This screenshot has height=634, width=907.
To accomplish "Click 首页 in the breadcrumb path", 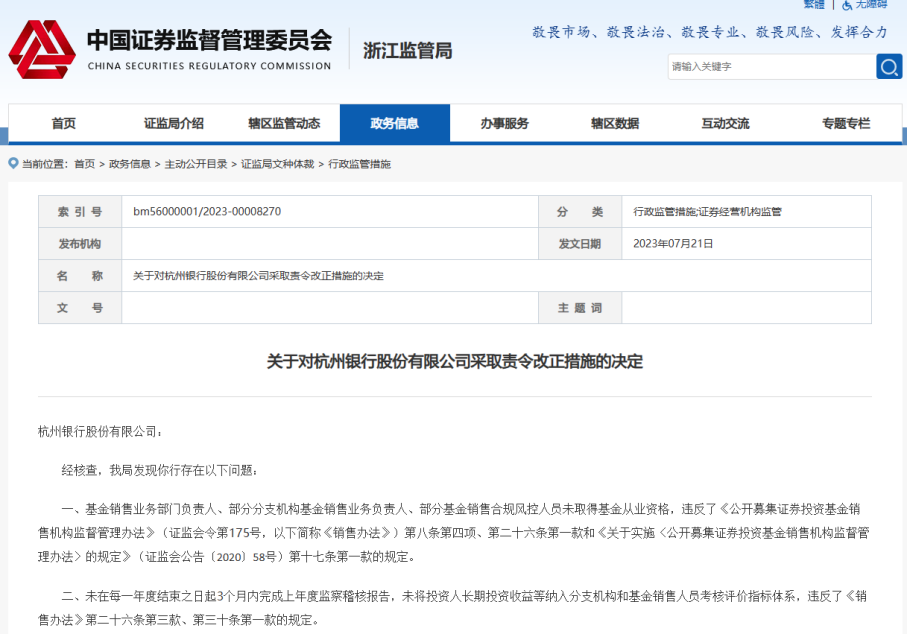I will click(84, 164).
